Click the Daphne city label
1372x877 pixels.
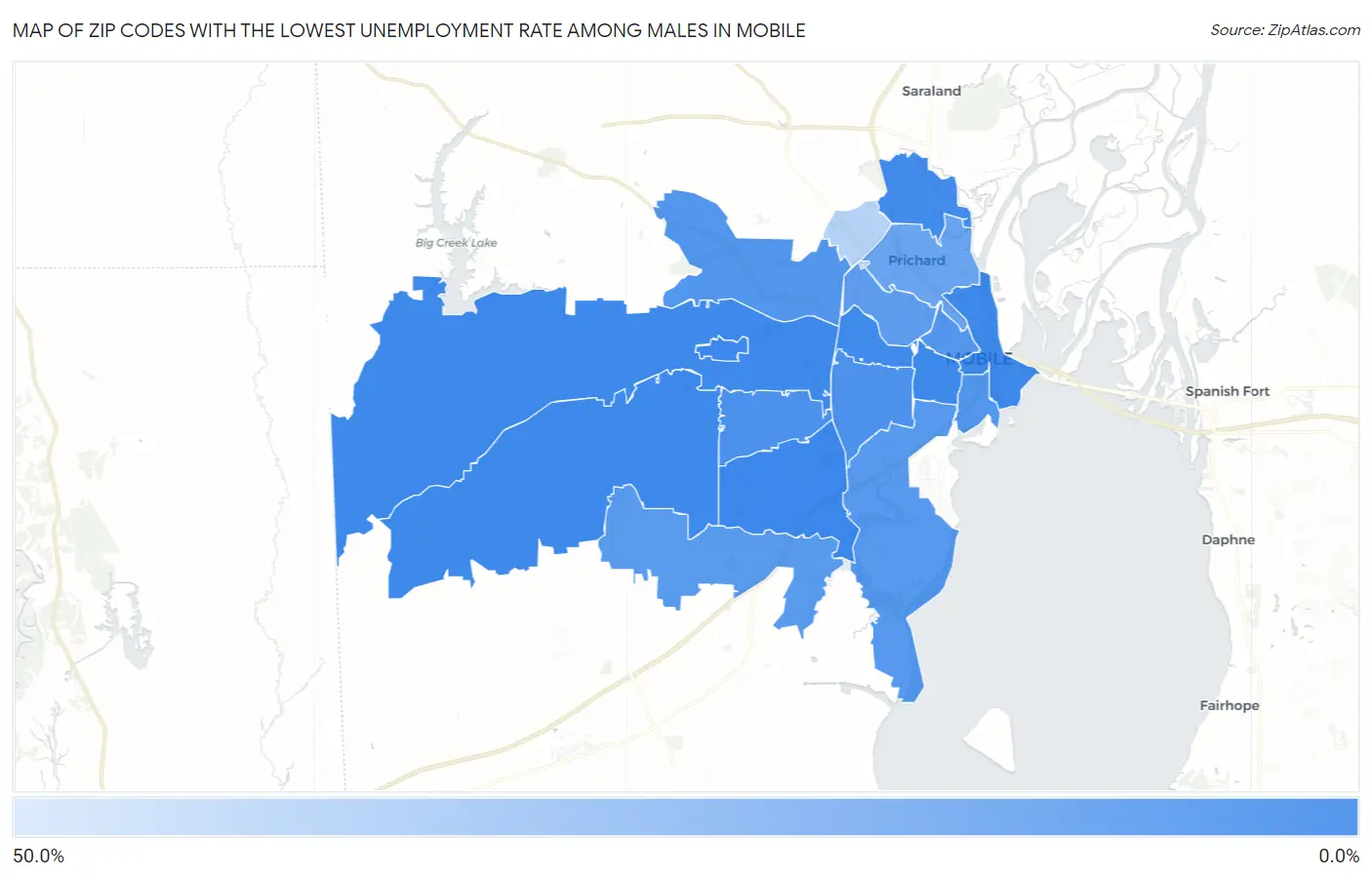(x=1228, y=539)
